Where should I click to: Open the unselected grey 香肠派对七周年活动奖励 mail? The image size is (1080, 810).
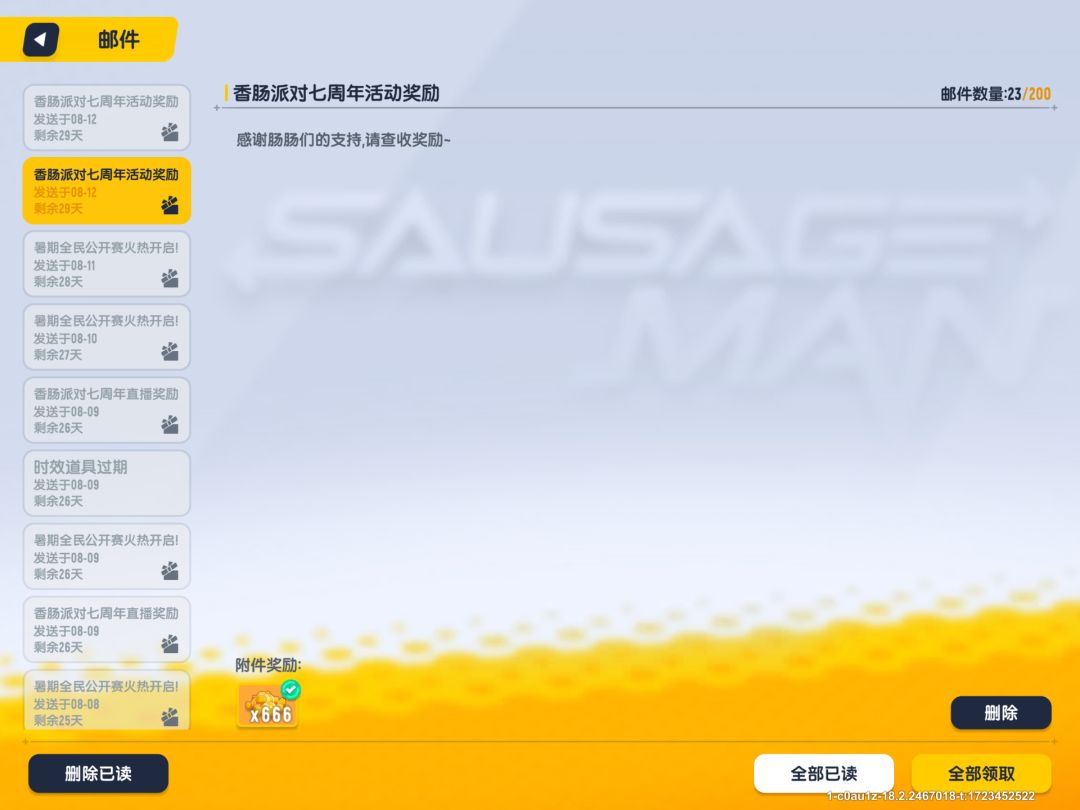pos(107,118)
